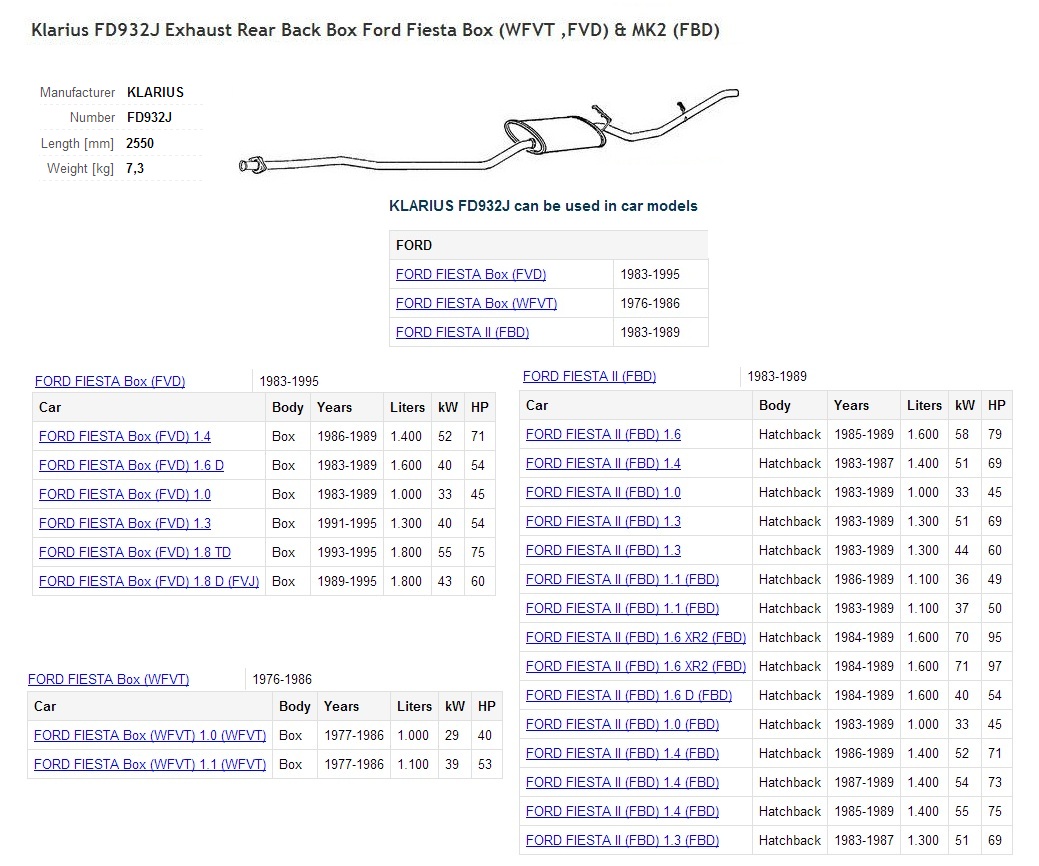
Task: Click years 1976-1986 in summary table
Action: (x=650, y=303)
